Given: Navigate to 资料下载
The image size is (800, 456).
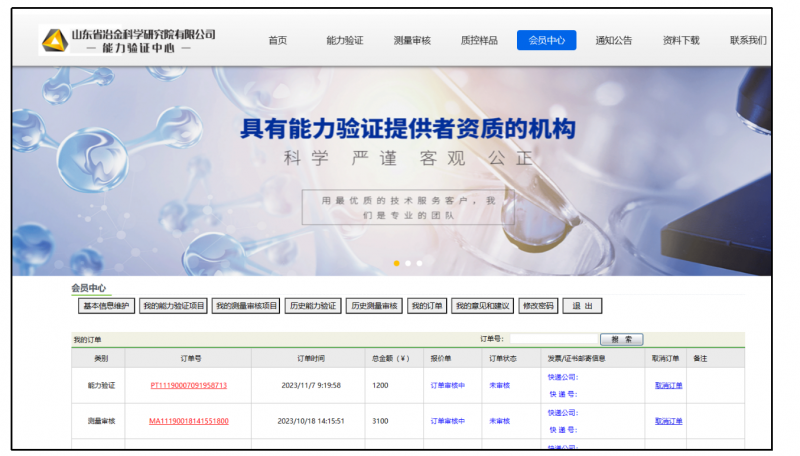Looking at the screenshot, I should [x=681, y=41].
